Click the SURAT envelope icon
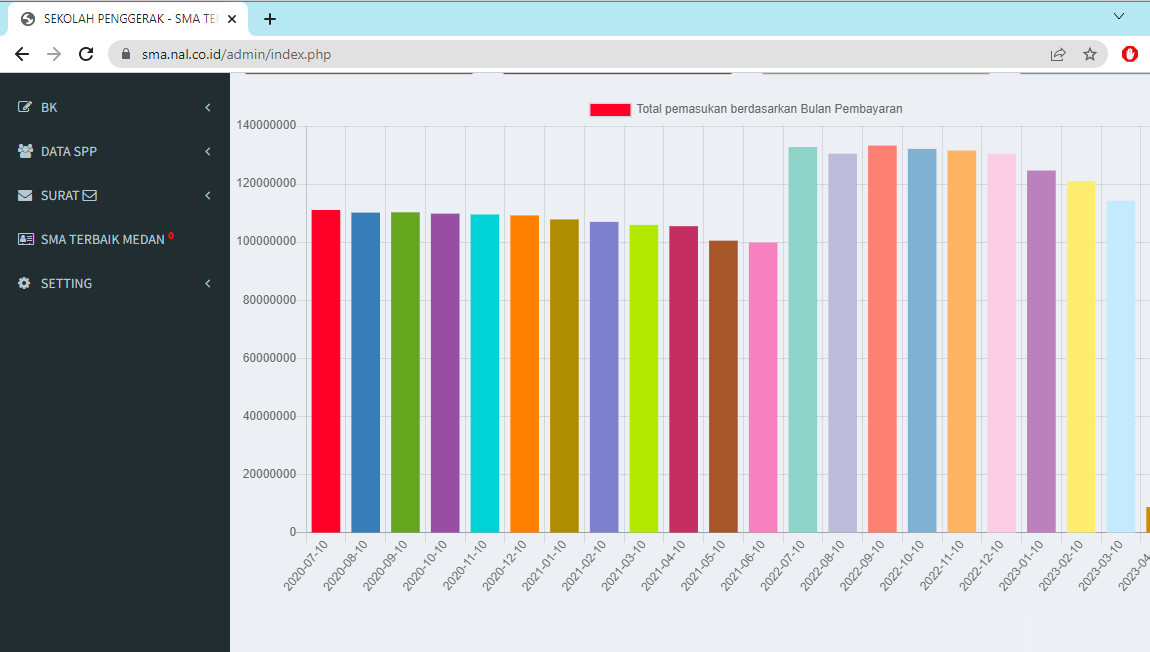The width and height of the screenshot is (1150, 652). coord(25,195)
